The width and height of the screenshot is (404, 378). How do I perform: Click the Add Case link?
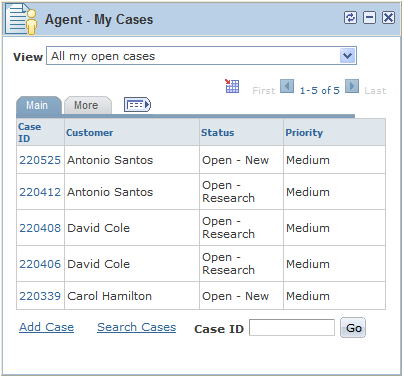(46, 327)
